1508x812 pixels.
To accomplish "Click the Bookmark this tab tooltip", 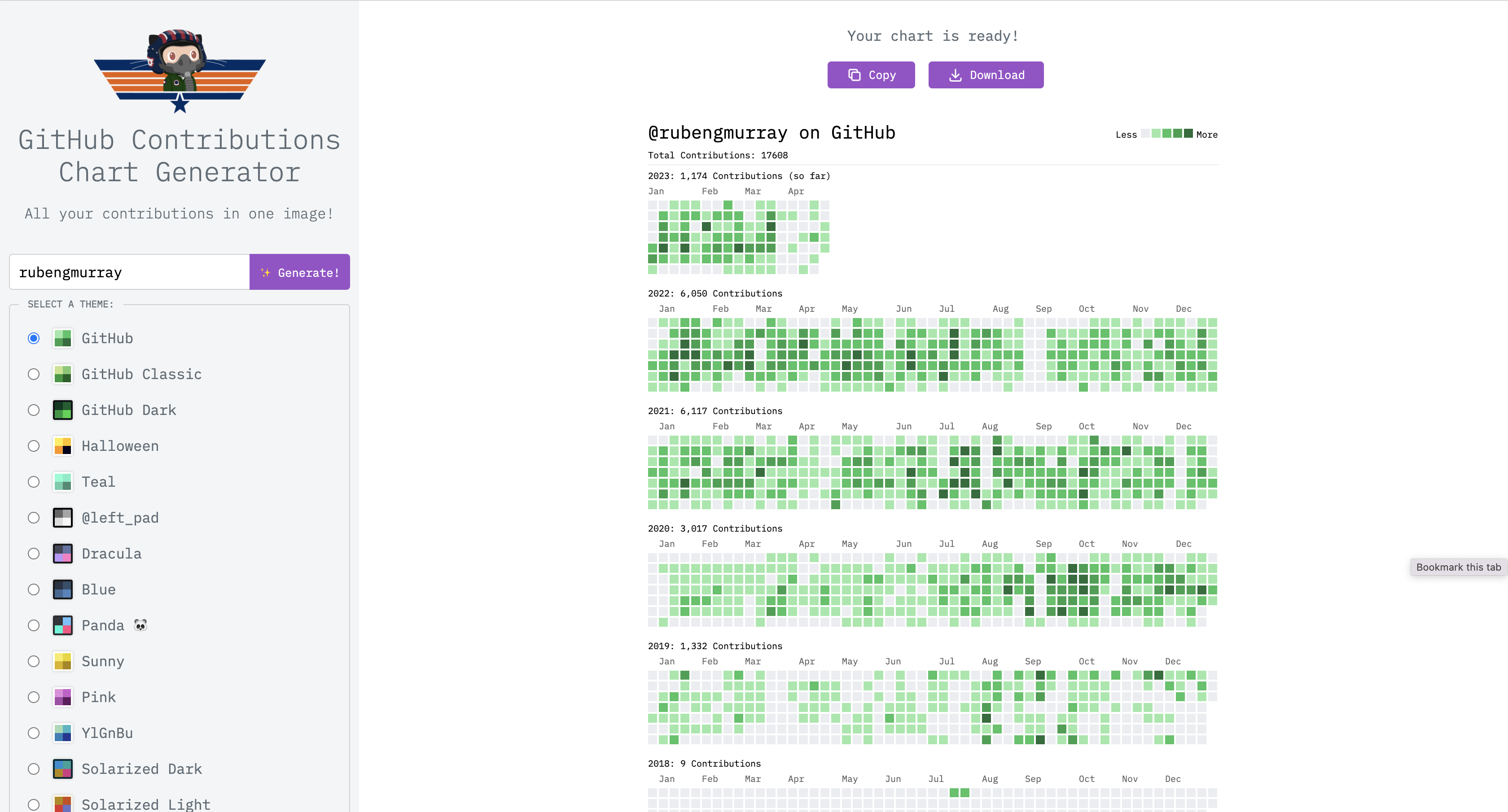I will (1458, 567).
